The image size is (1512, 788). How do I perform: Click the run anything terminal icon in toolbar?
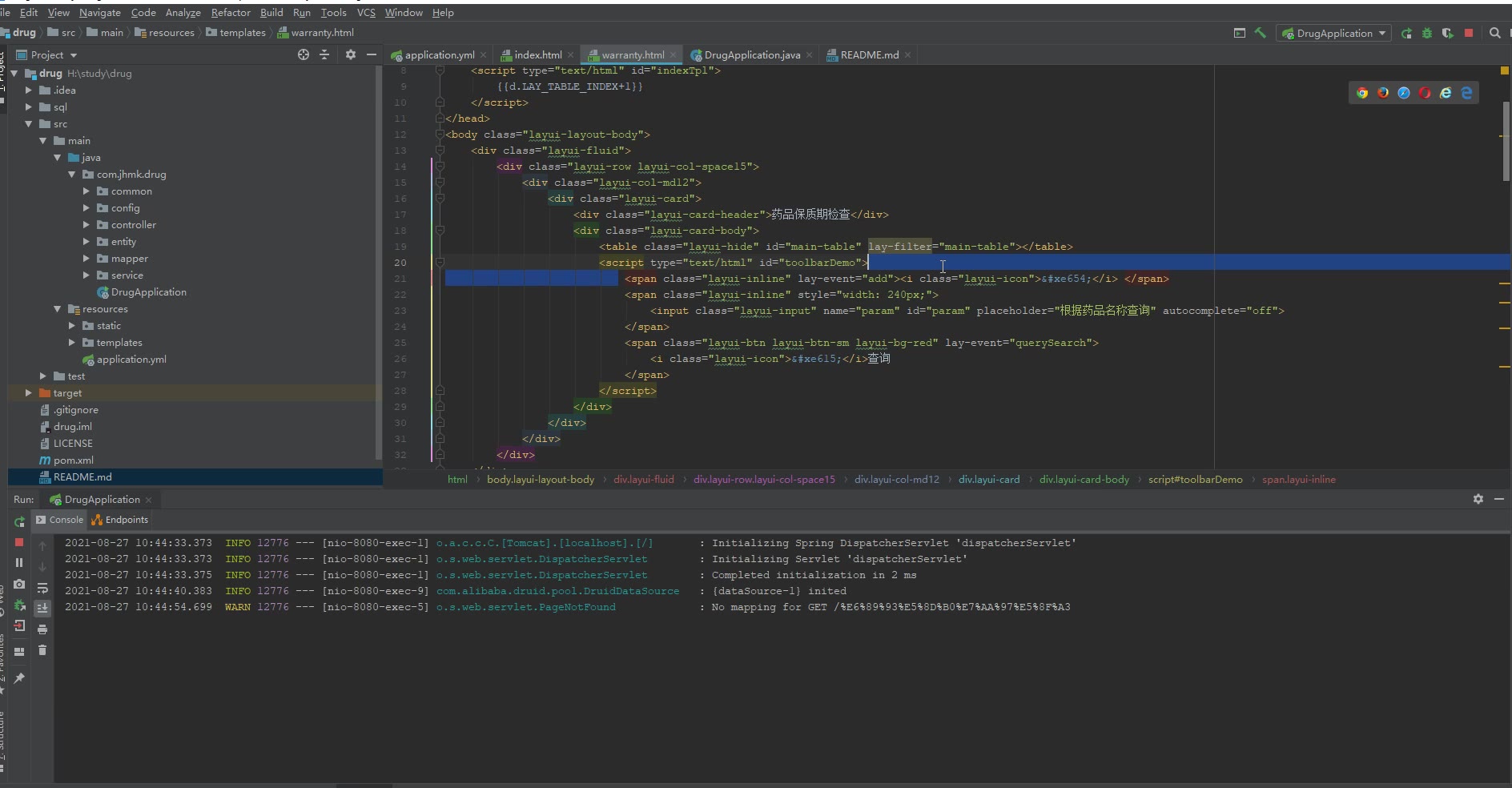[1240, 33]
